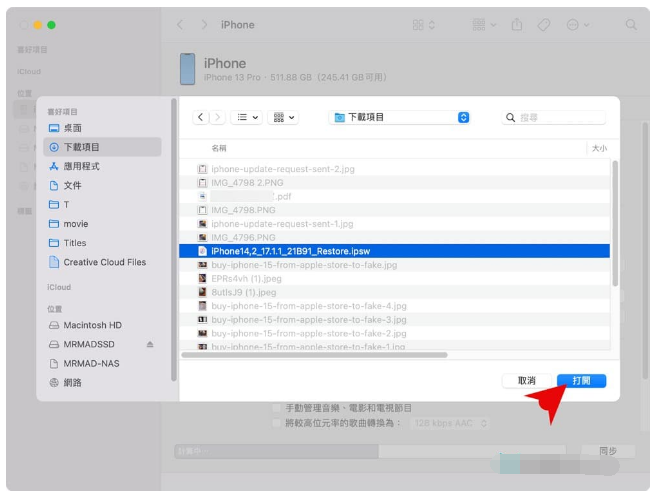This screenshot has width=657, height=498.
Task: Select 網路 in dialog sidebar
Action: tap(102, 382)
